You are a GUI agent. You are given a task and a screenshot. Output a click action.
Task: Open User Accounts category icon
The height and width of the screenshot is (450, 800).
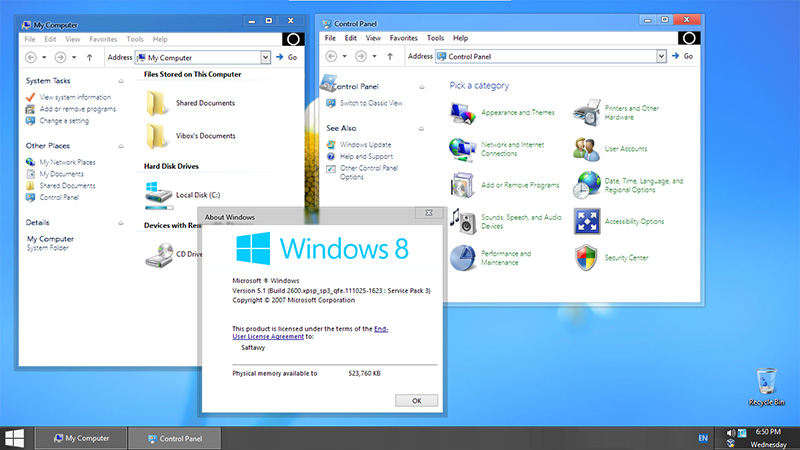586,149
